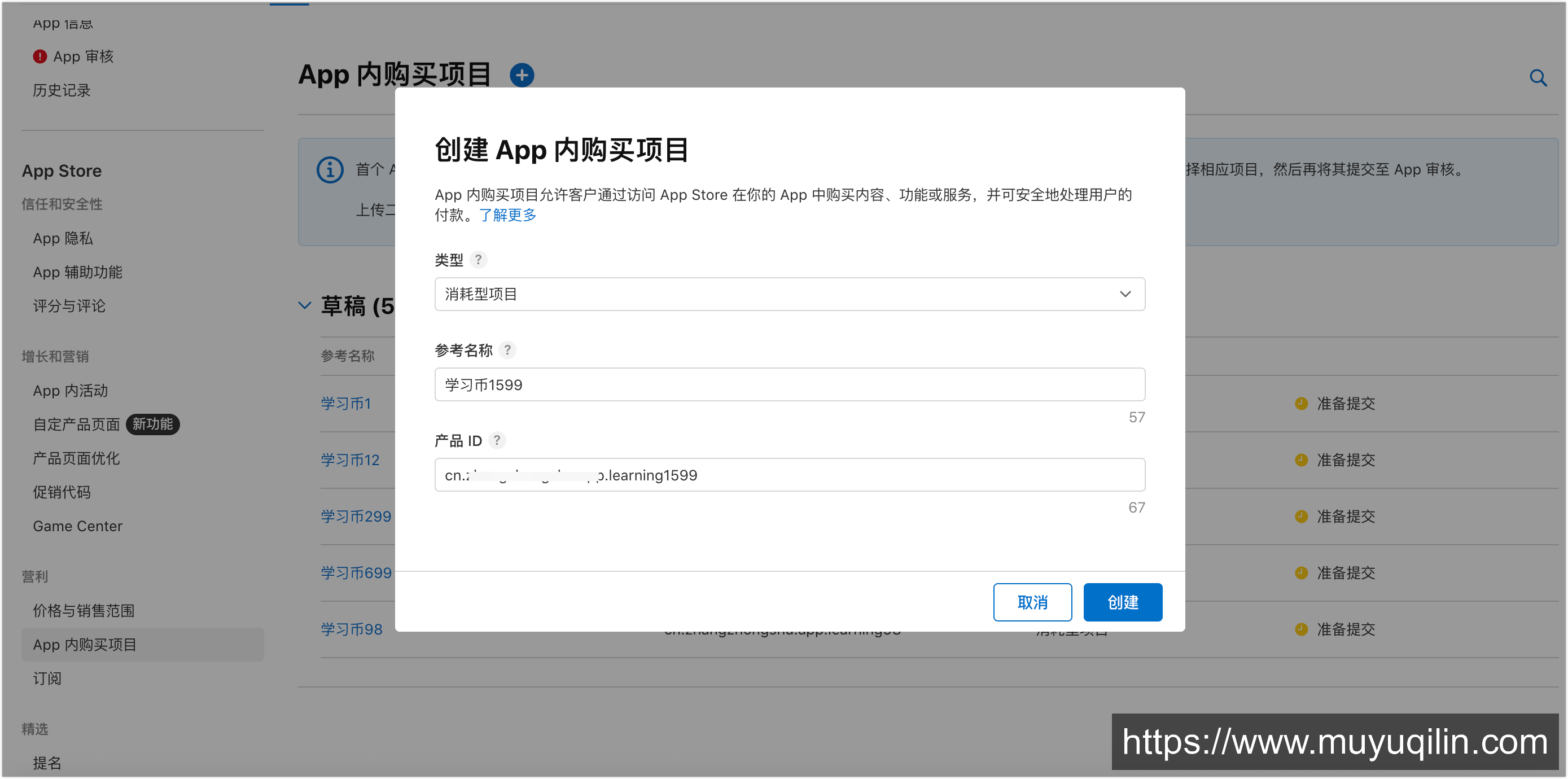Open 历史记录 in the sidebar
The height and width of the screenshot is (779, 1568).
[x=62, y=91]
